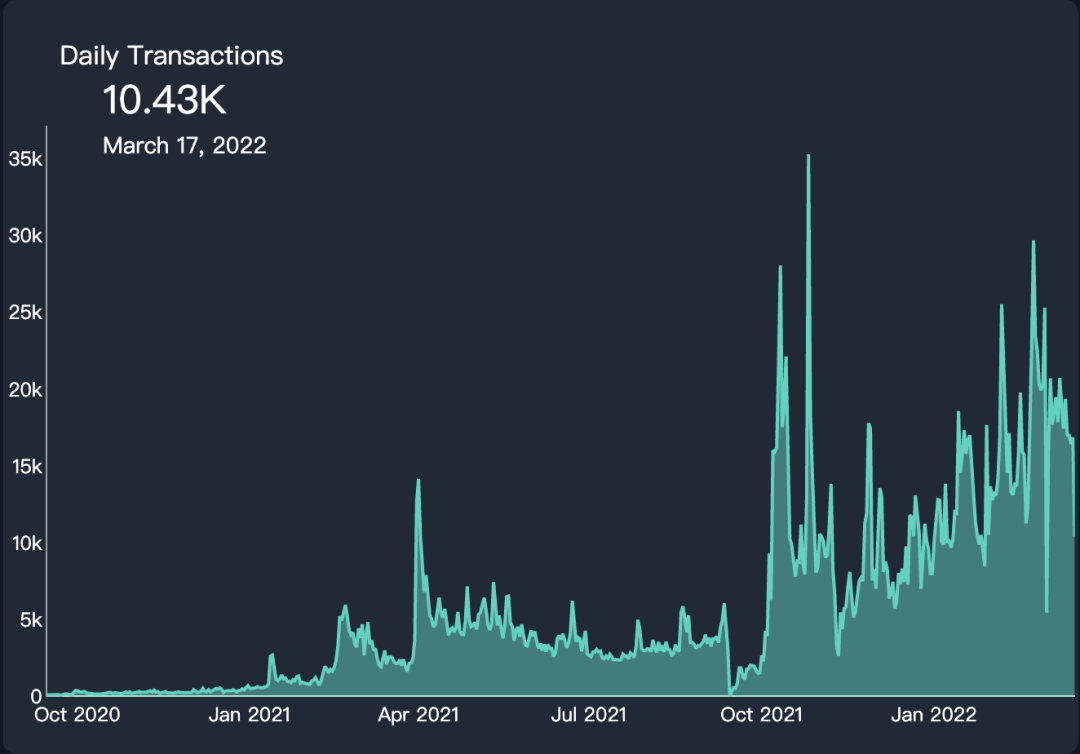The height and width of the screenshot is (754, 1080).
Task: Click the near-30k peak in early 2022
Action: 1033,242
